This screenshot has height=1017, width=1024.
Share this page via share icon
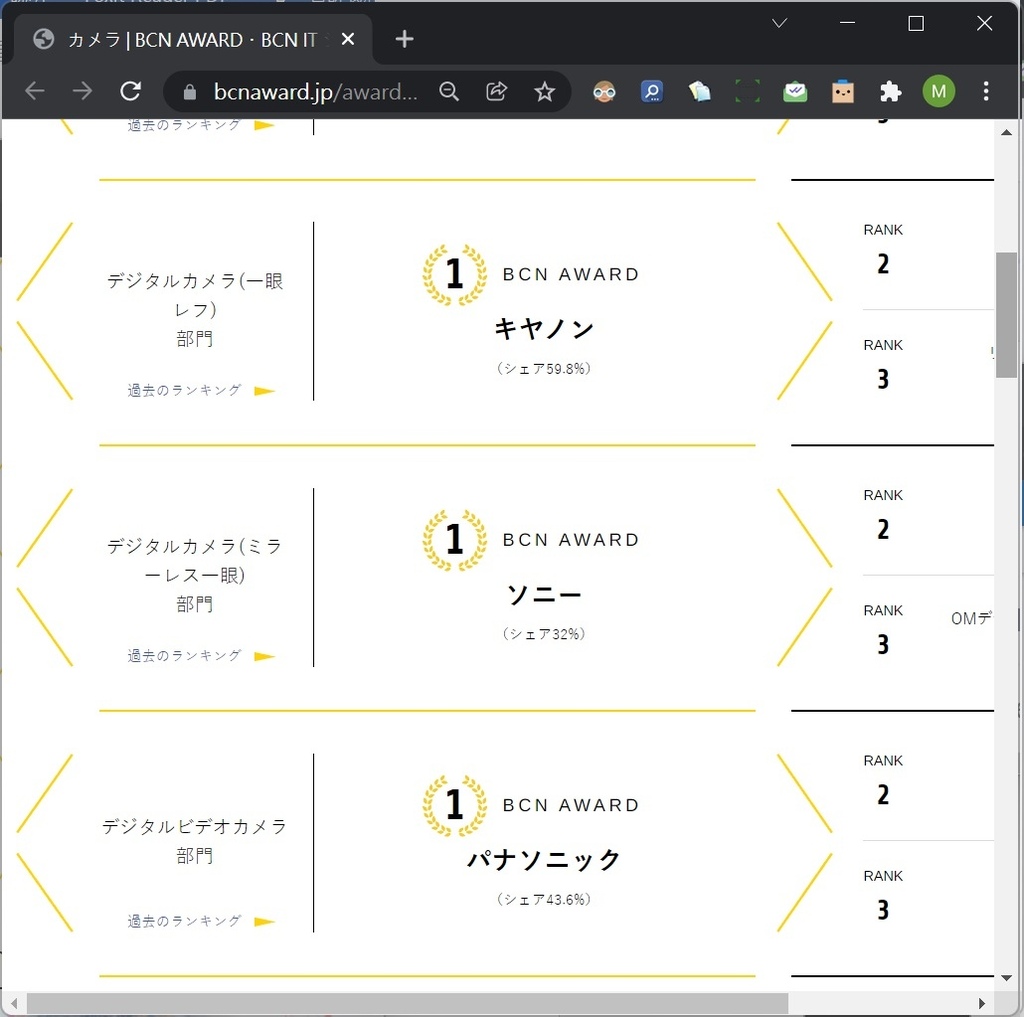(x=496, y=91)
